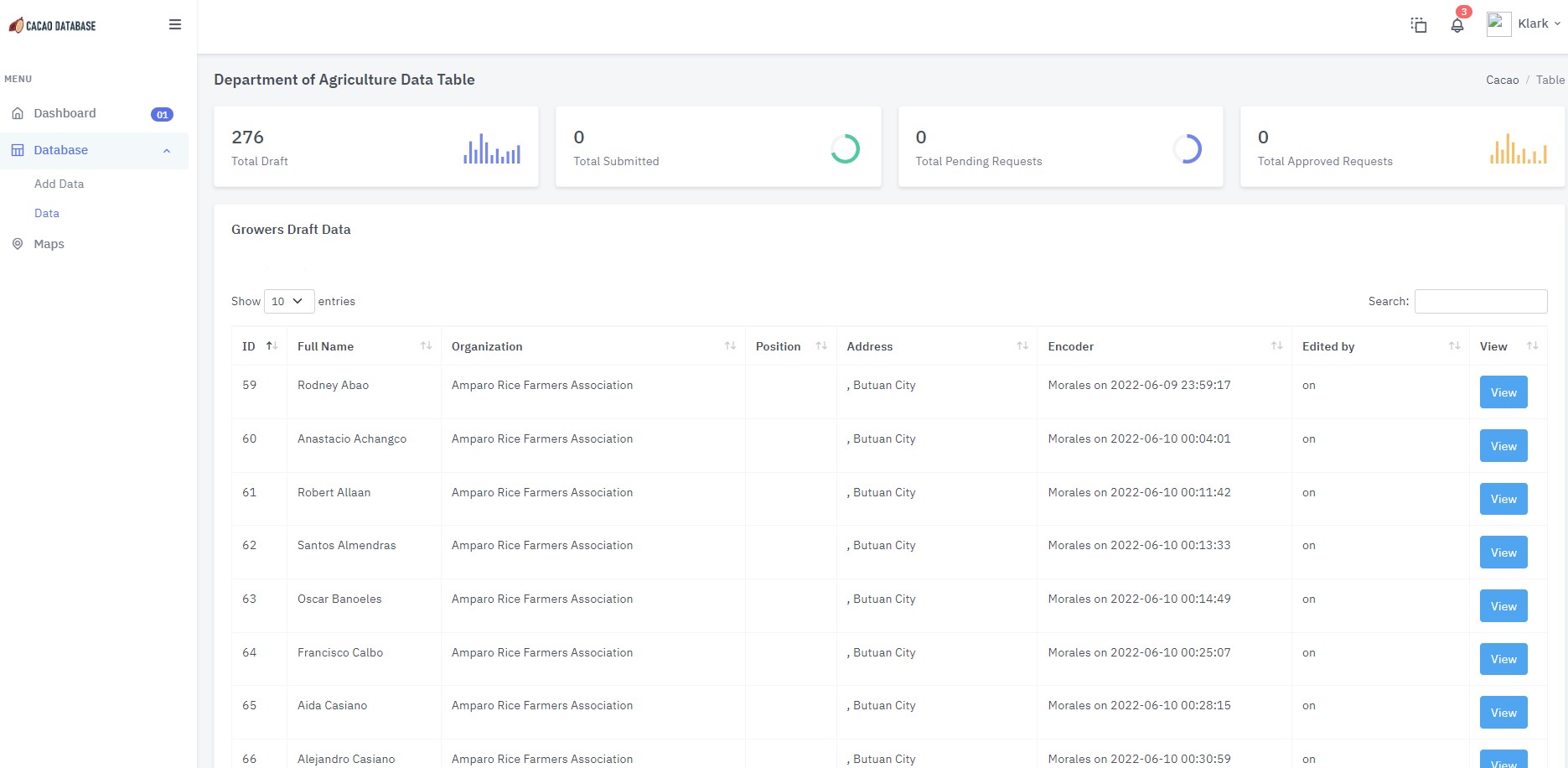Select the name Anastacio Achangco
The width and height of the screenshot is (1568, 768).
pos(352,438)
